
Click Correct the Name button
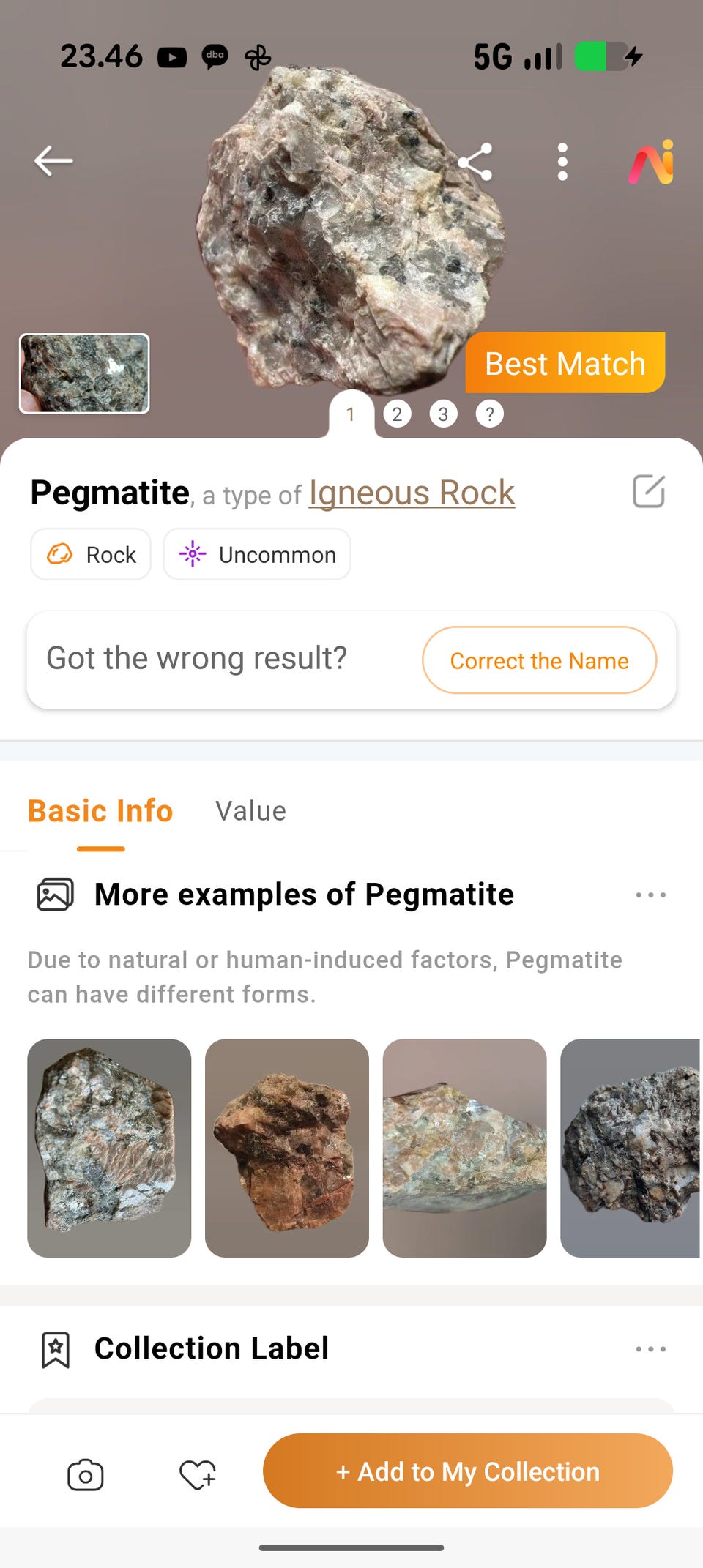click(539, 660)
